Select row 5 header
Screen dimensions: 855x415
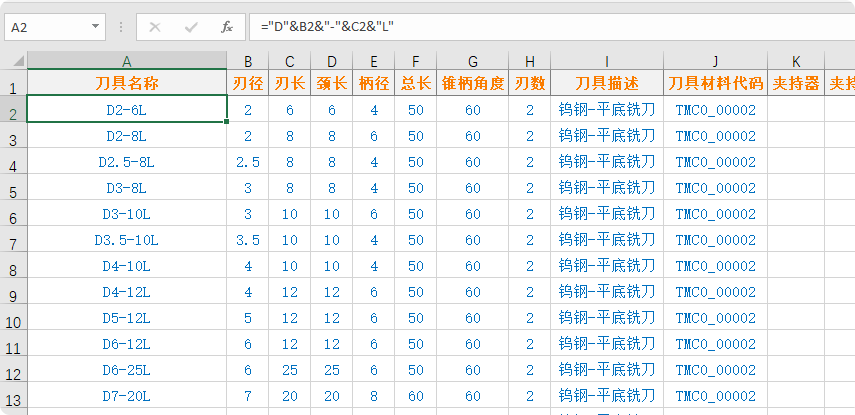pyautogui.click(x=14, y=187)
